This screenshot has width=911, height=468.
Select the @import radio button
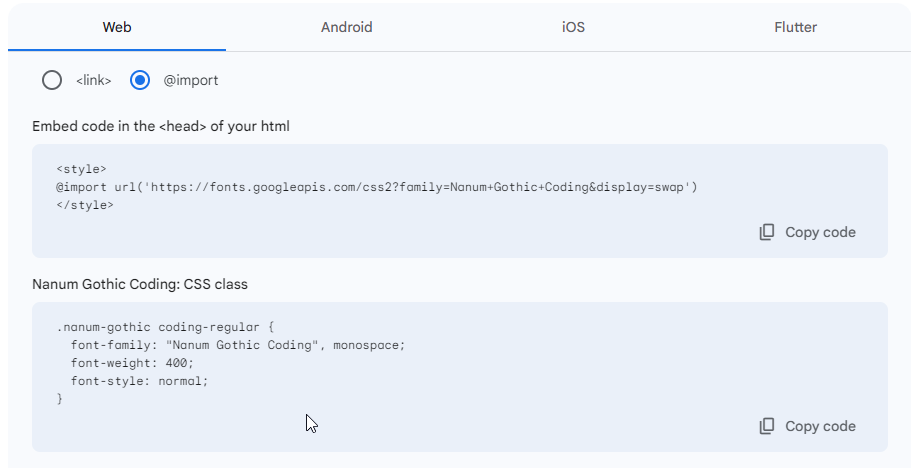point(139,80)
